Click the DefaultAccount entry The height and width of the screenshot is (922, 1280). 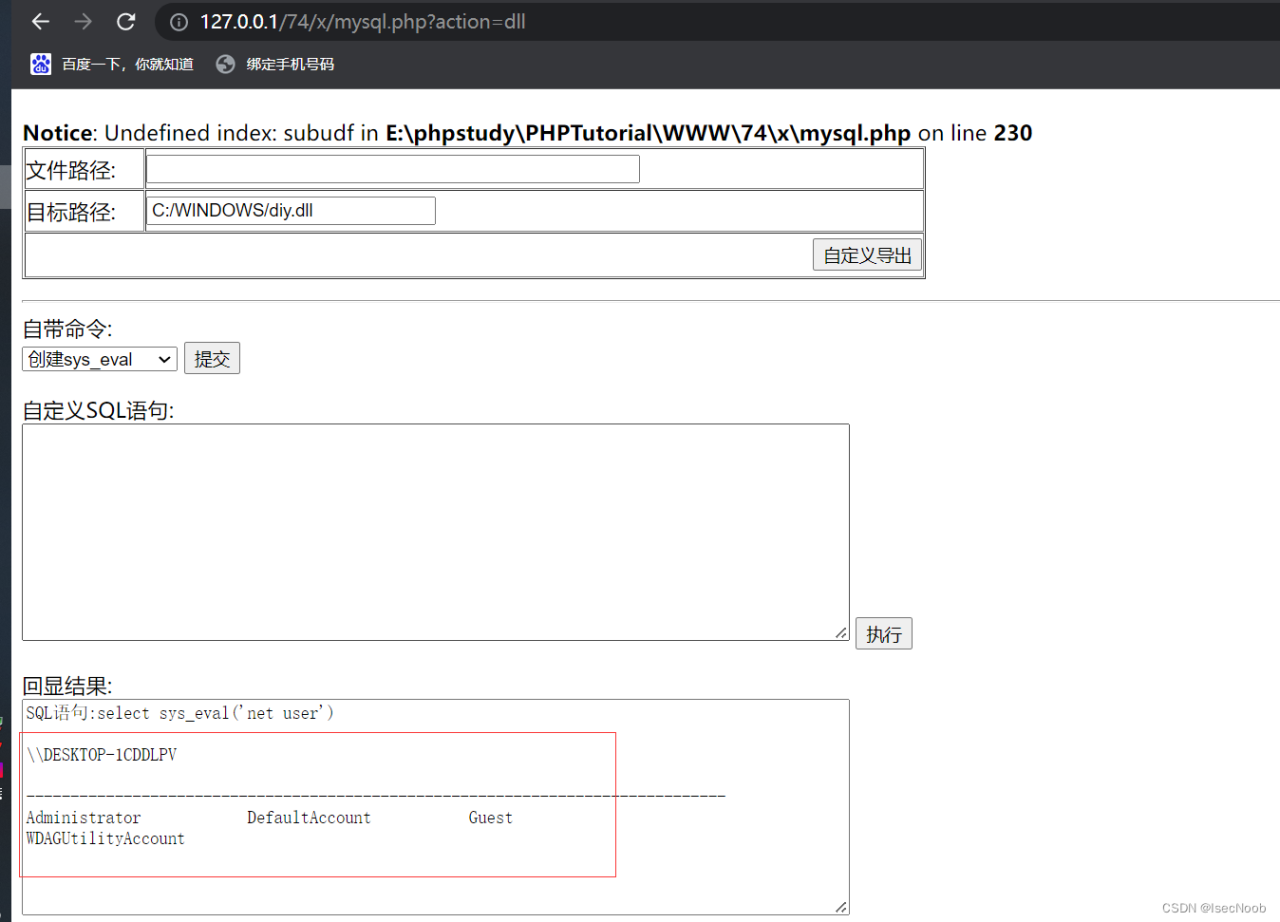pyautogui.click(x=309, y=818)
